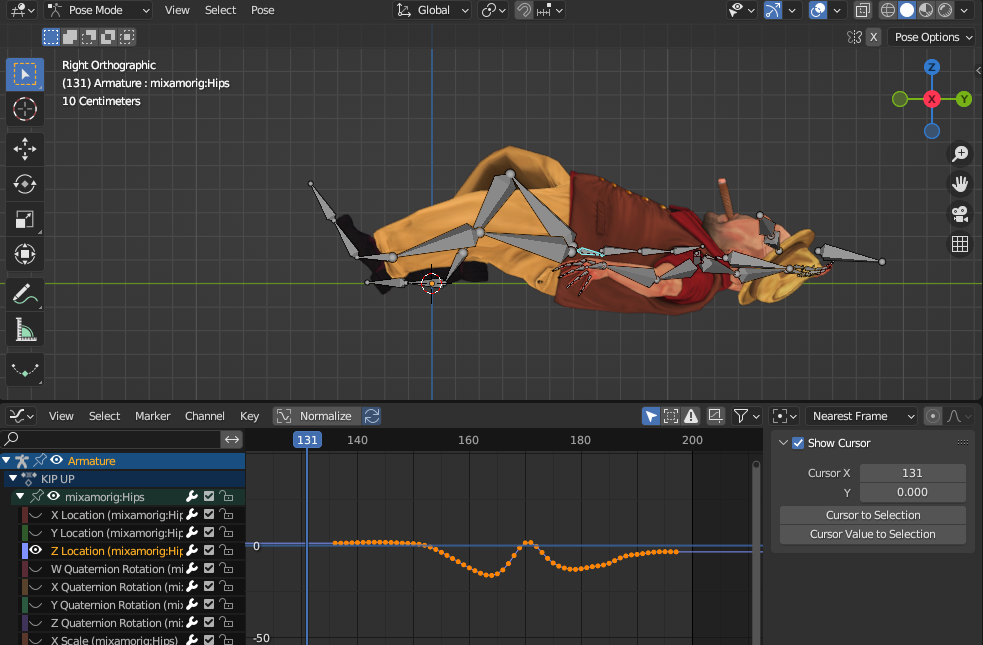The image size is (983, 645).
Task: Switch to orthographic grid view icon
Action: click(x=959, y=244)
